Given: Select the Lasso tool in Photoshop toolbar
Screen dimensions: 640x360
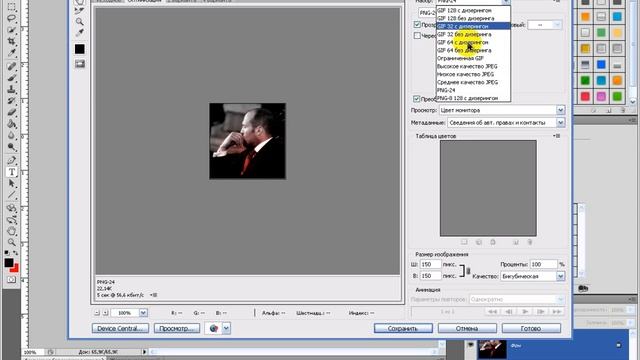Looking at the screenshot, I should click(11, 18).
